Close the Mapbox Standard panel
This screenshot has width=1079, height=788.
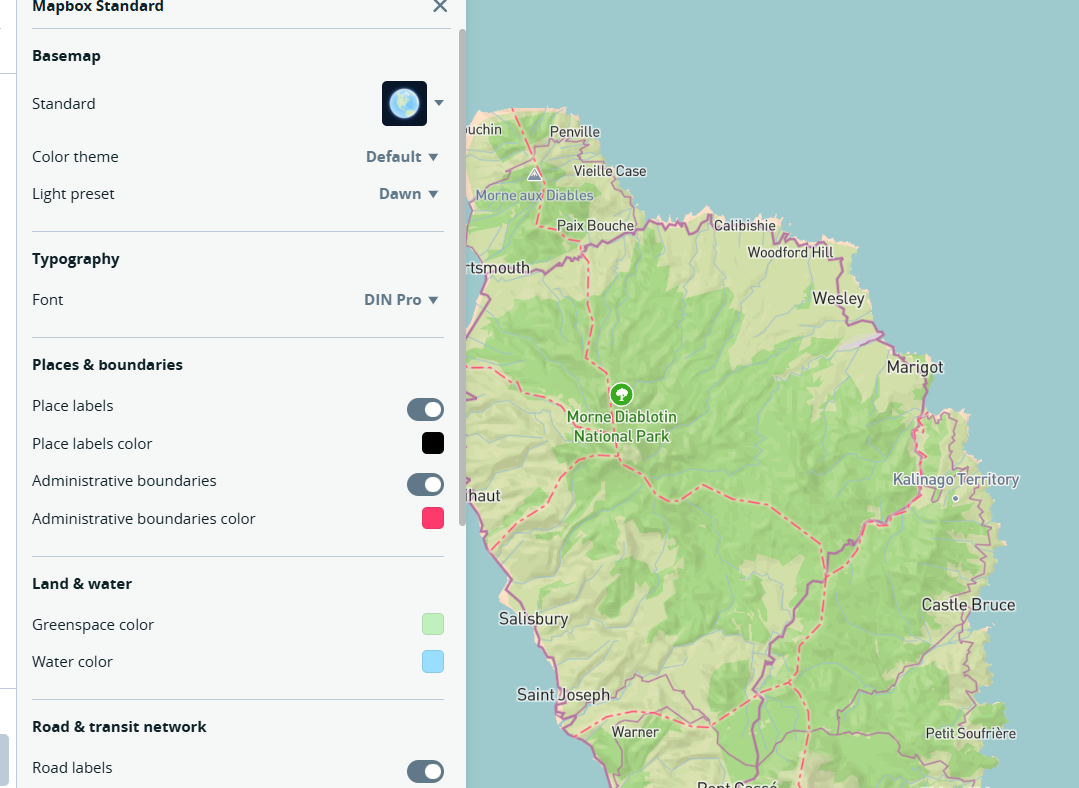point(439,7)
